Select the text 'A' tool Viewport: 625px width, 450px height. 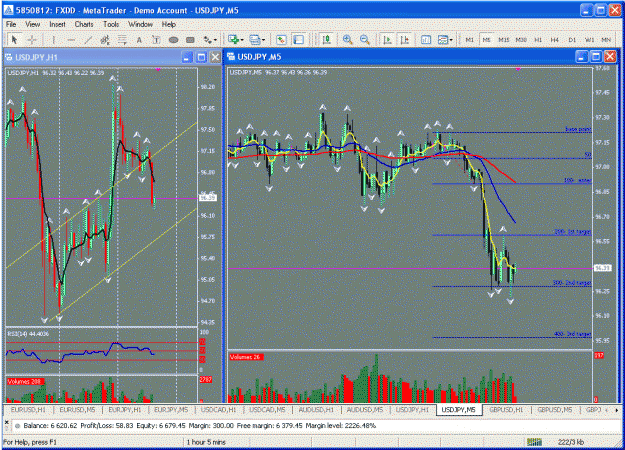pos(139,39)
